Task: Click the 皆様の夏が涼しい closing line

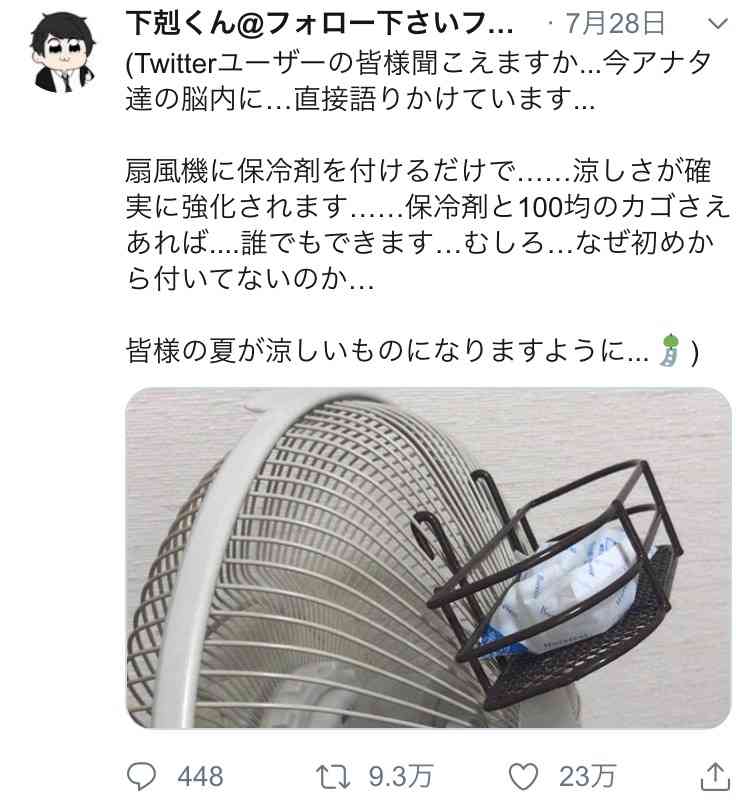Action: [x=412, y=351]
